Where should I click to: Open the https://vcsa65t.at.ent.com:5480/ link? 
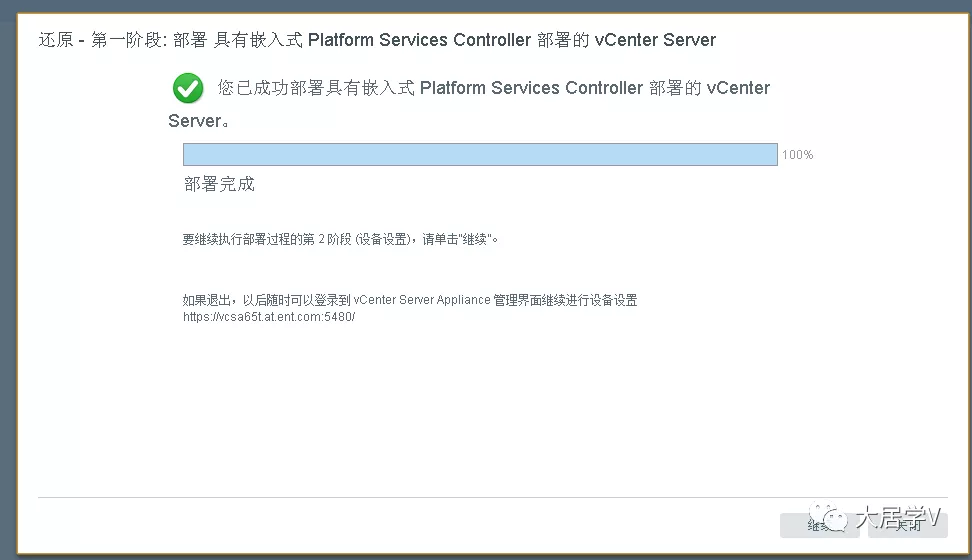tap(269, 317)
